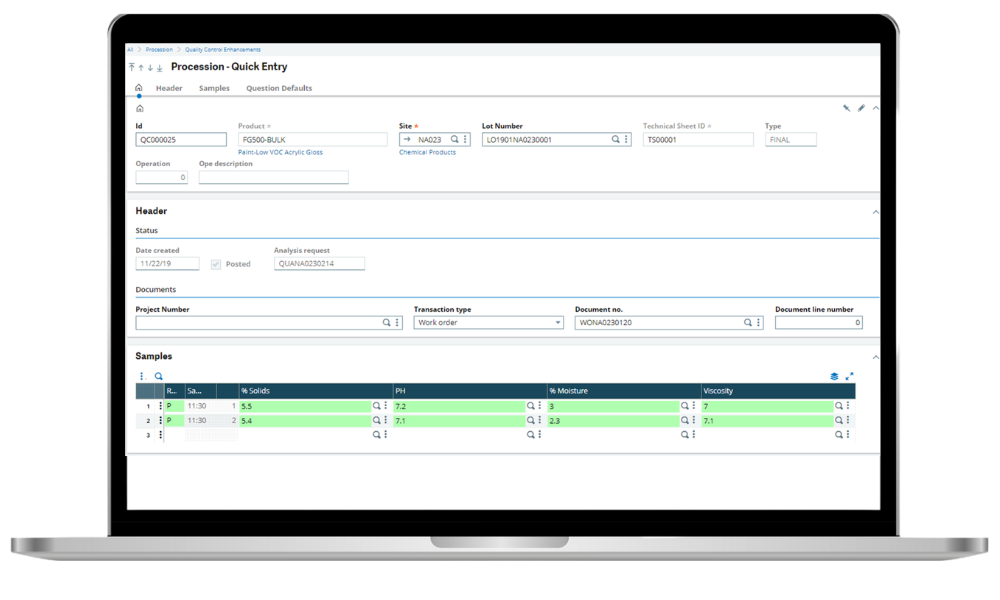Screen dimensions: 1000x600
Task: Switch to the Header tab
Action: click(169, 88)
